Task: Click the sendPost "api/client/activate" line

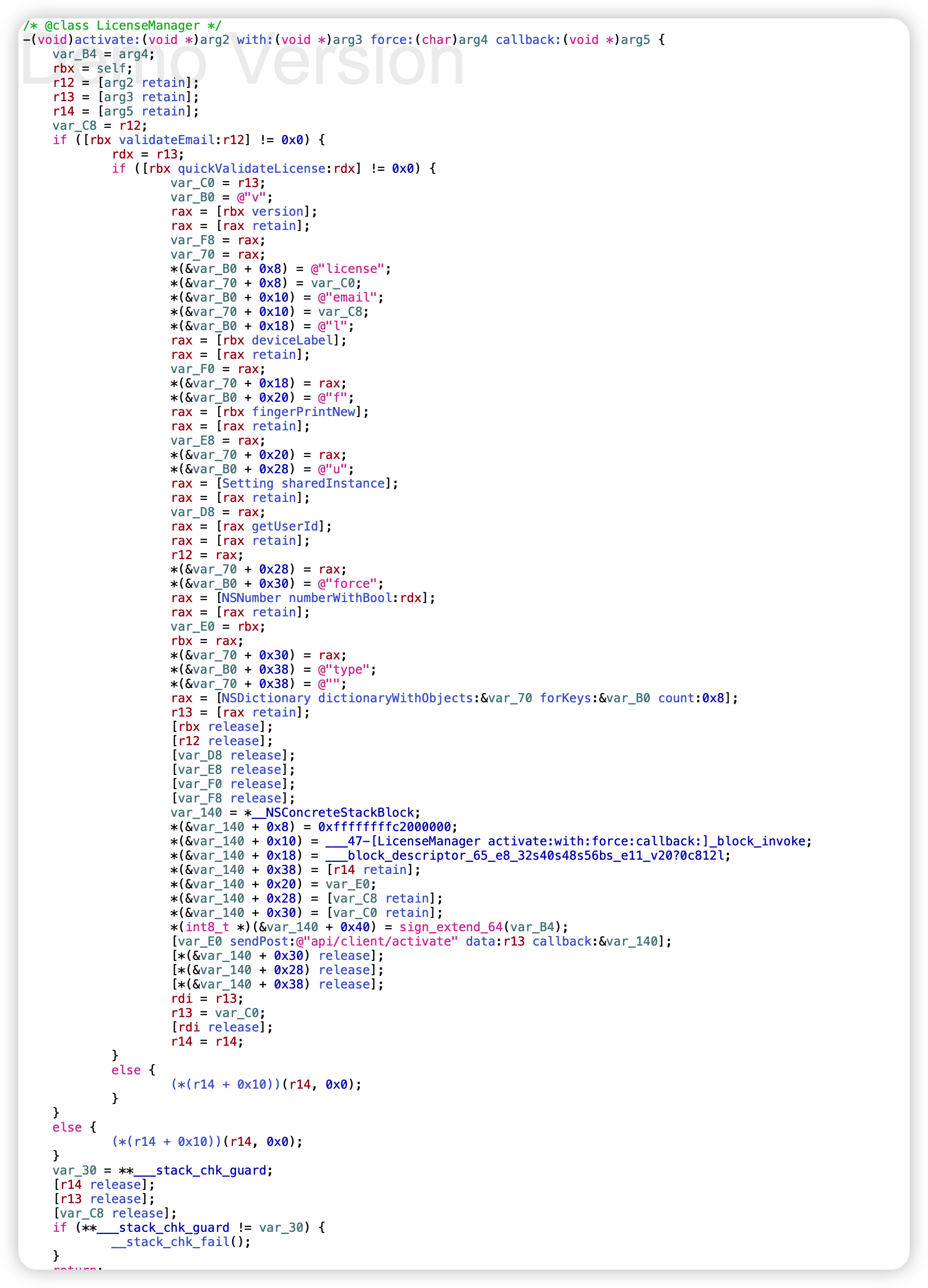Action: click(421, 941)
